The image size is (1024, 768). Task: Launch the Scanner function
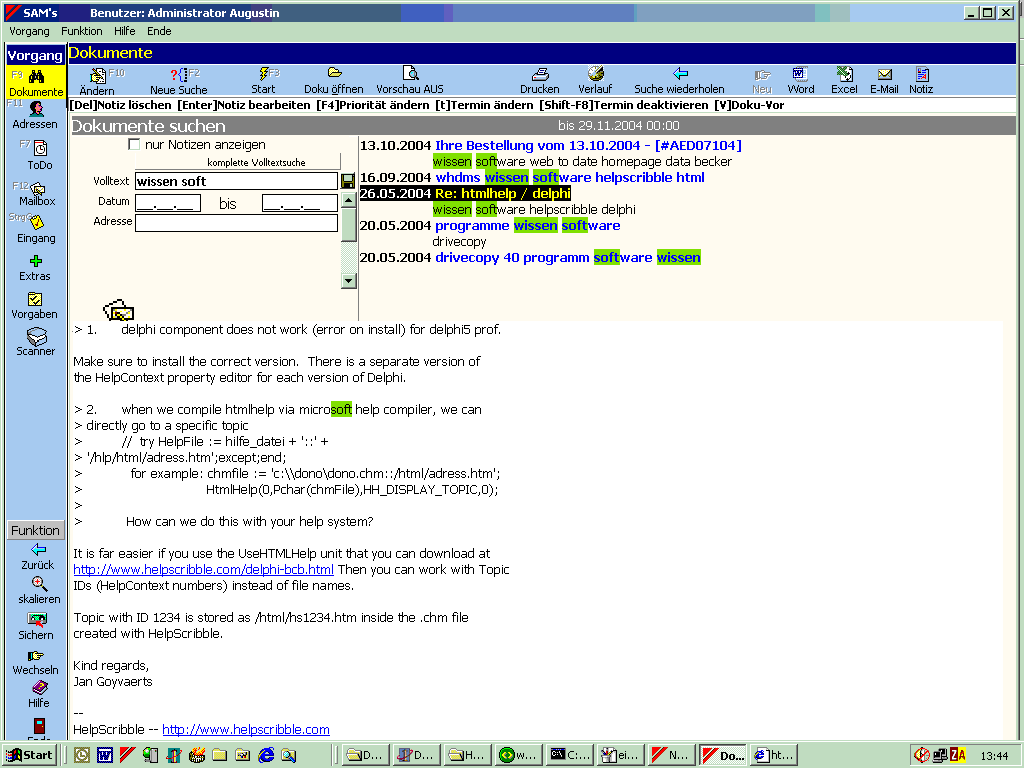click(36, 342)
